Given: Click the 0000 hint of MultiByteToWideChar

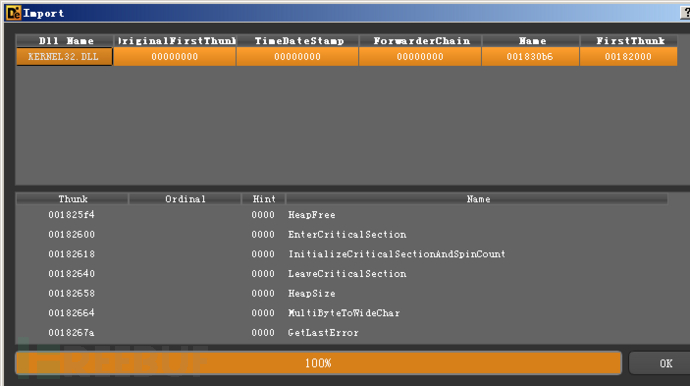Looking at the screenshot, I should [x=263, y=313].
